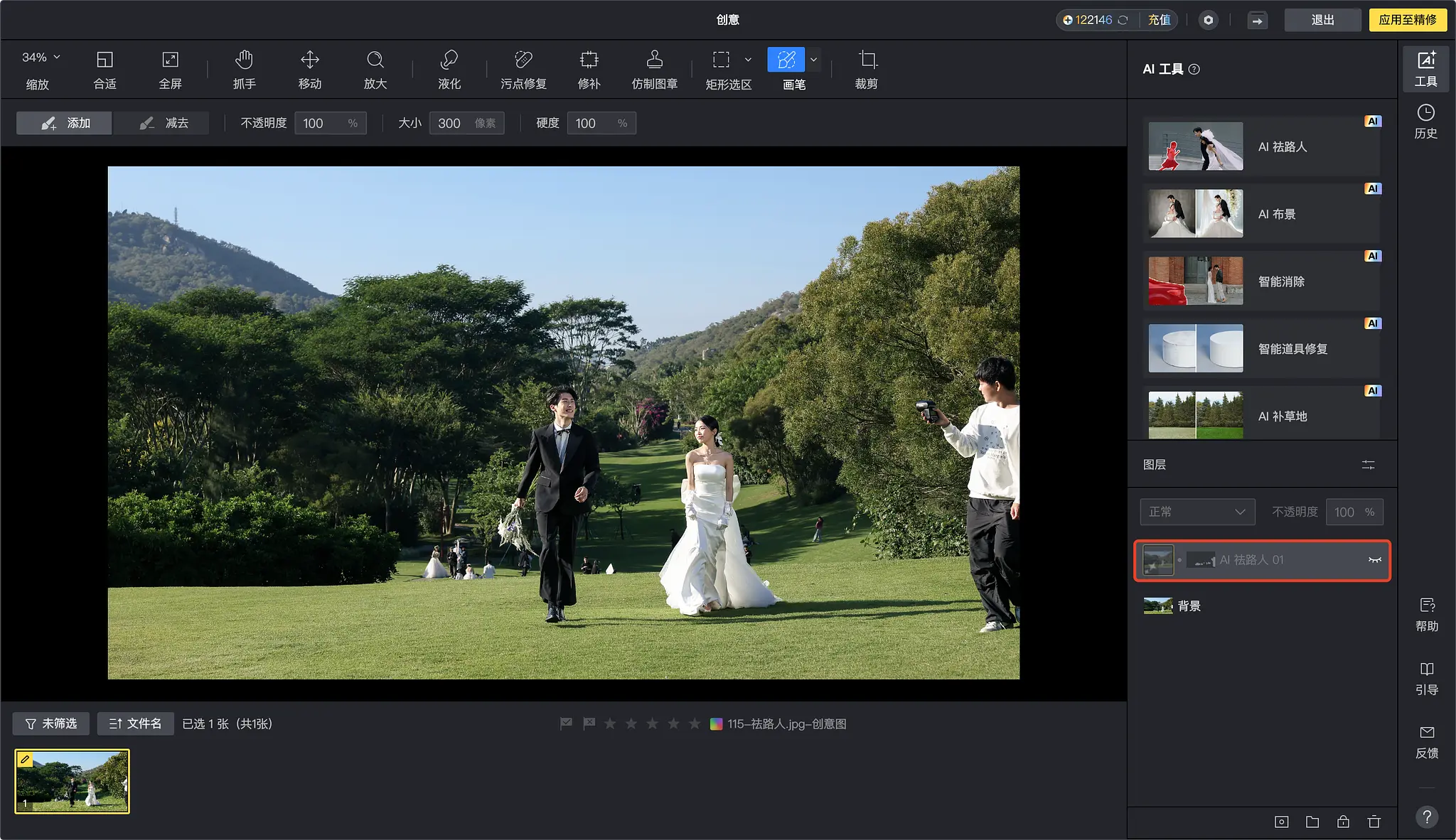Click AI 工具 info question icon
Viewport: 1456px width, 840px height.
click(1194, 69)
